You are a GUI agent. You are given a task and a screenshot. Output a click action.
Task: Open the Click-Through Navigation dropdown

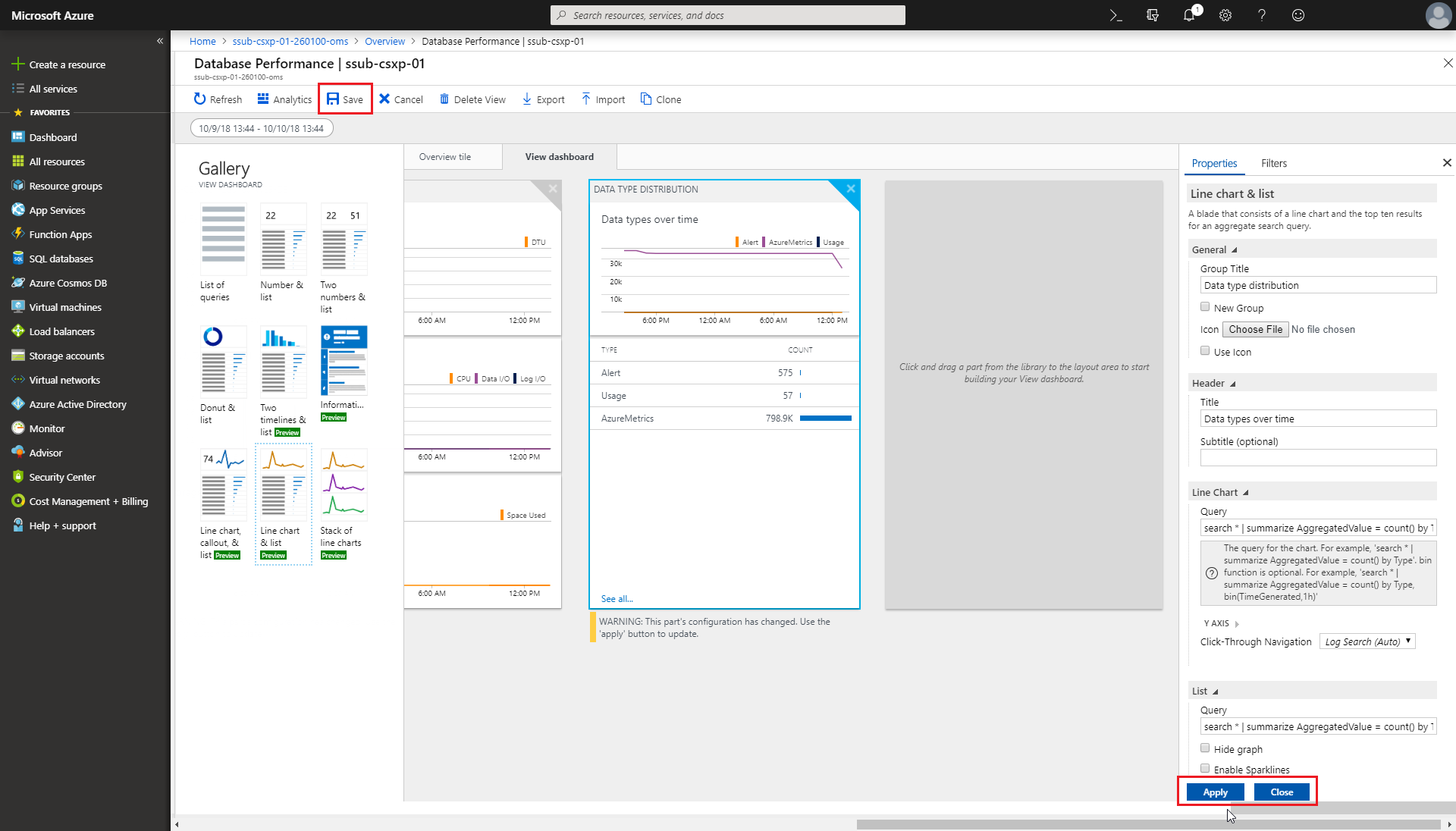tap(1366, 641)
